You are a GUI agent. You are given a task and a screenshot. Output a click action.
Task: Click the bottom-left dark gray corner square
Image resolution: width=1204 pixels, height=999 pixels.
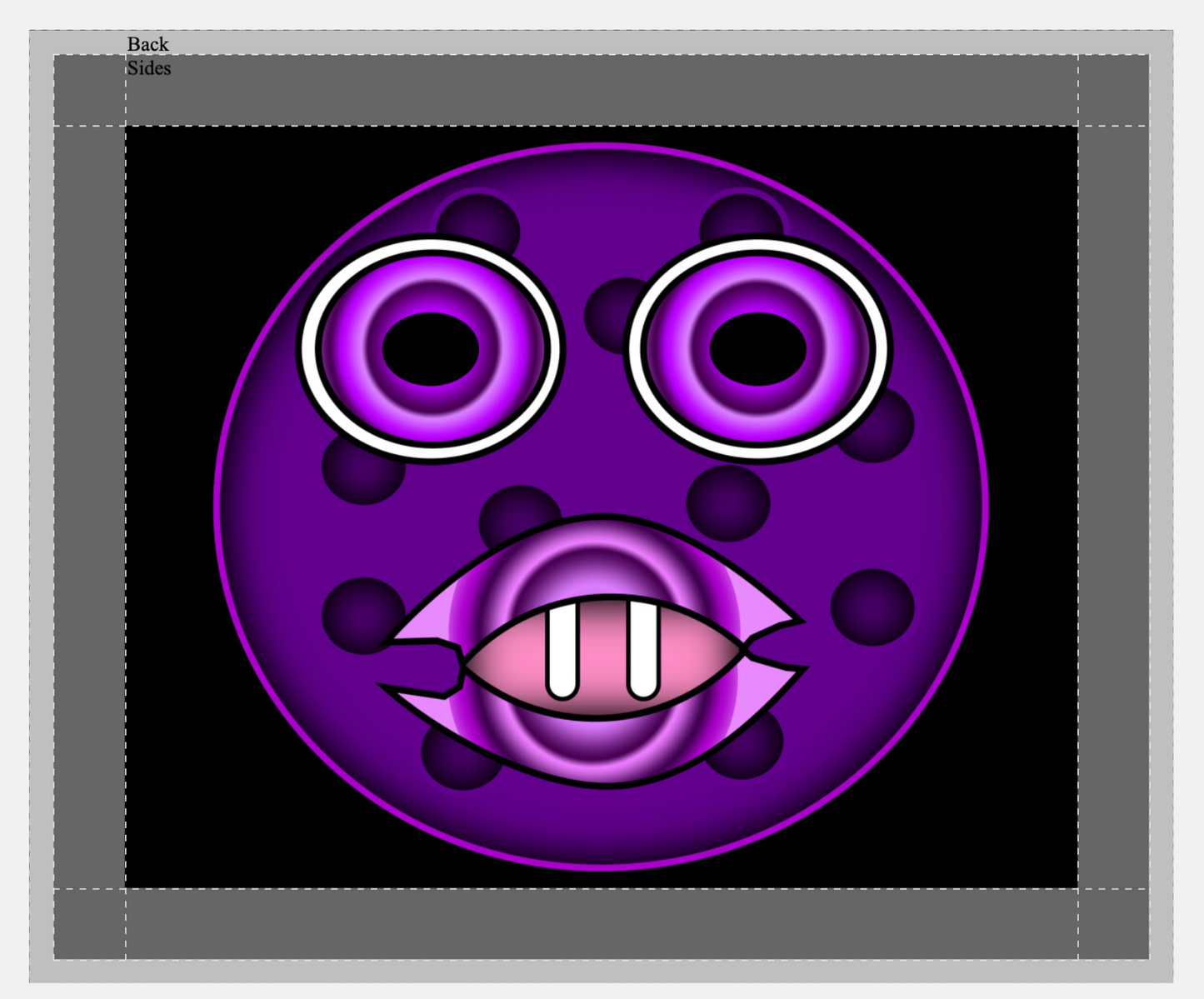click(x=90, y=924)
